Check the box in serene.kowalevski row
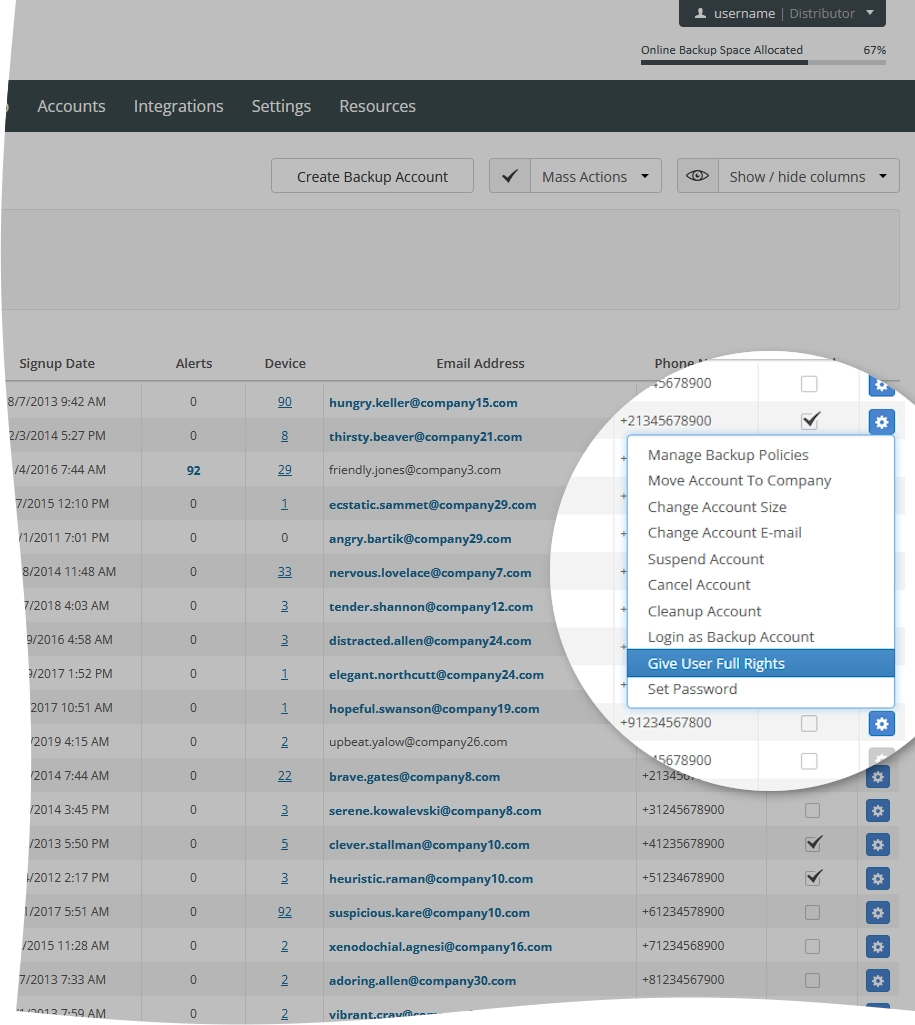 tap(812, 811)
